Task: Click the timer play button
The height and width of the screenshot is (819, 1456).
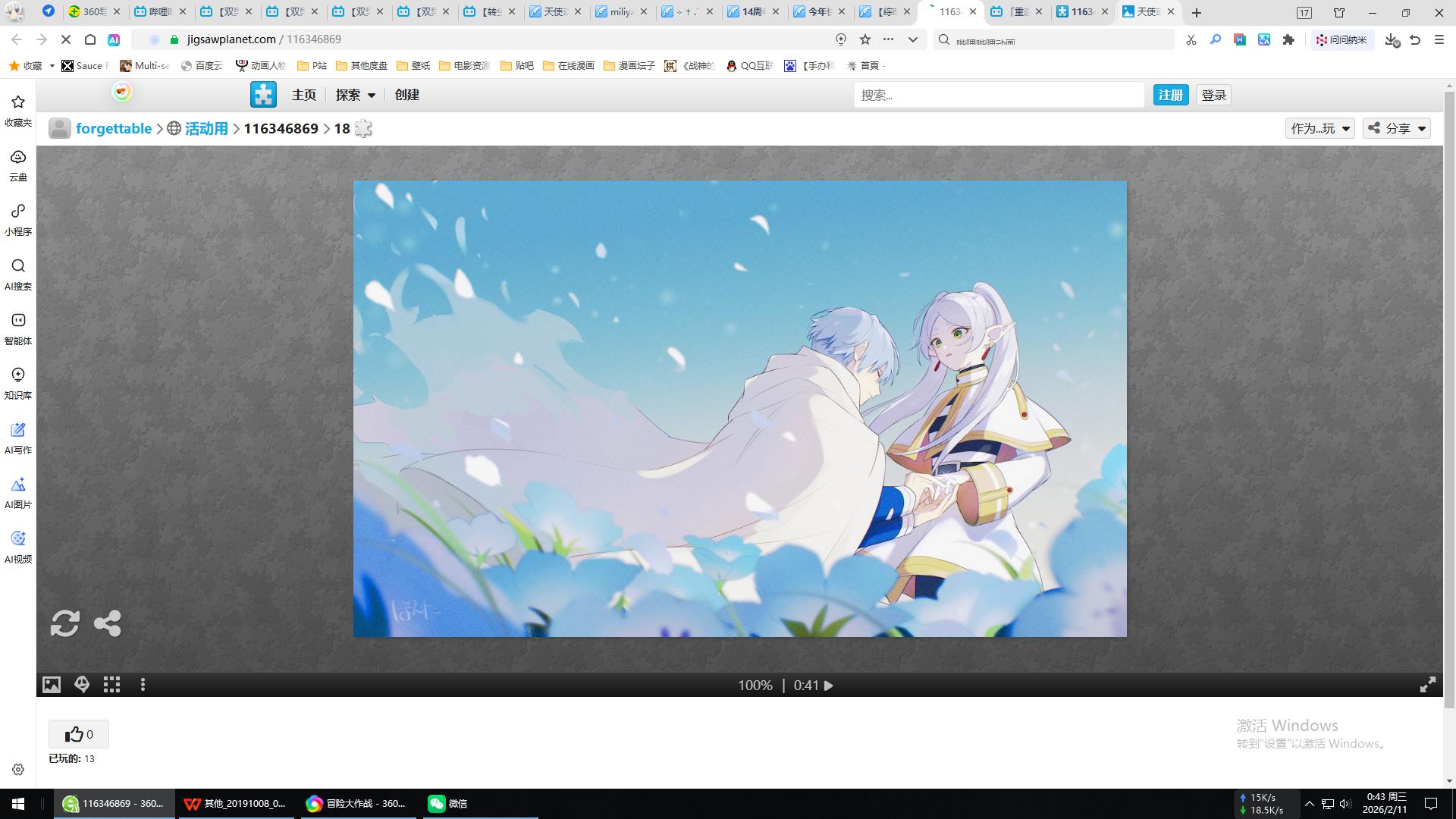Action: (829, 686)
